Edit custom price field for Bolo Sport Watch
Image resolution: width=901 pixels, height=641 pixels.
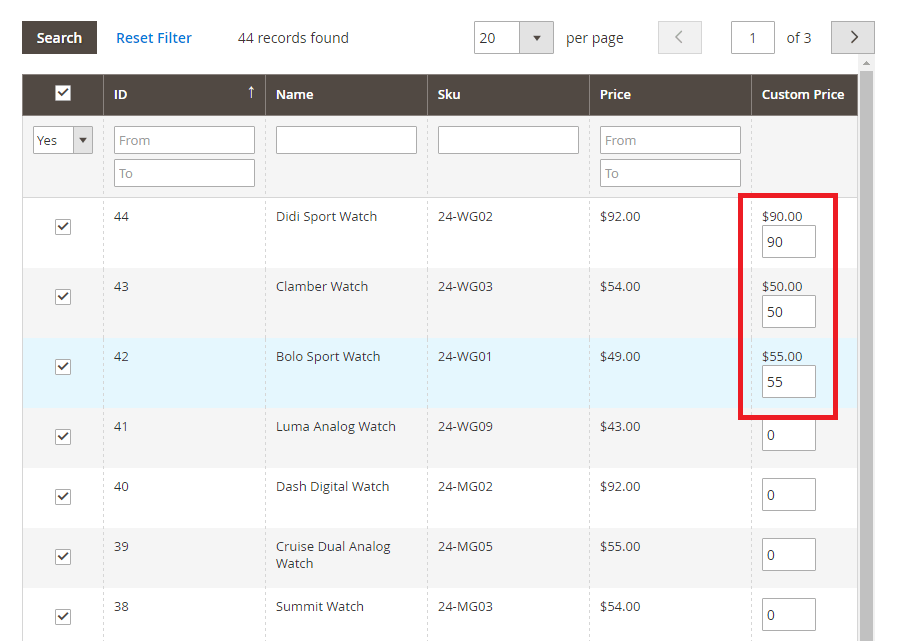[x=788, y=381]
